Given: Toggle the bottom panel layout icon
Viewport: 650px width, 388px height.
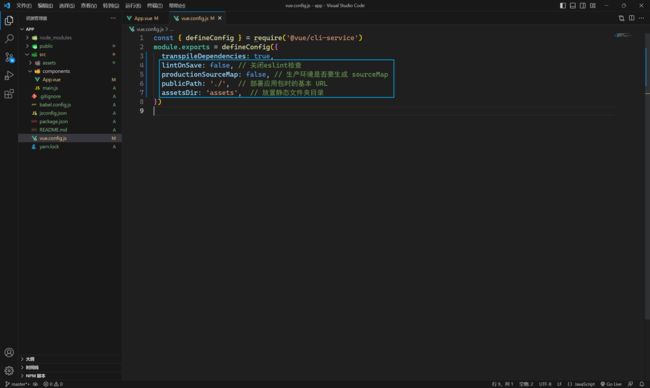Looking at the screenshot, I should click(x=572, y=5).
